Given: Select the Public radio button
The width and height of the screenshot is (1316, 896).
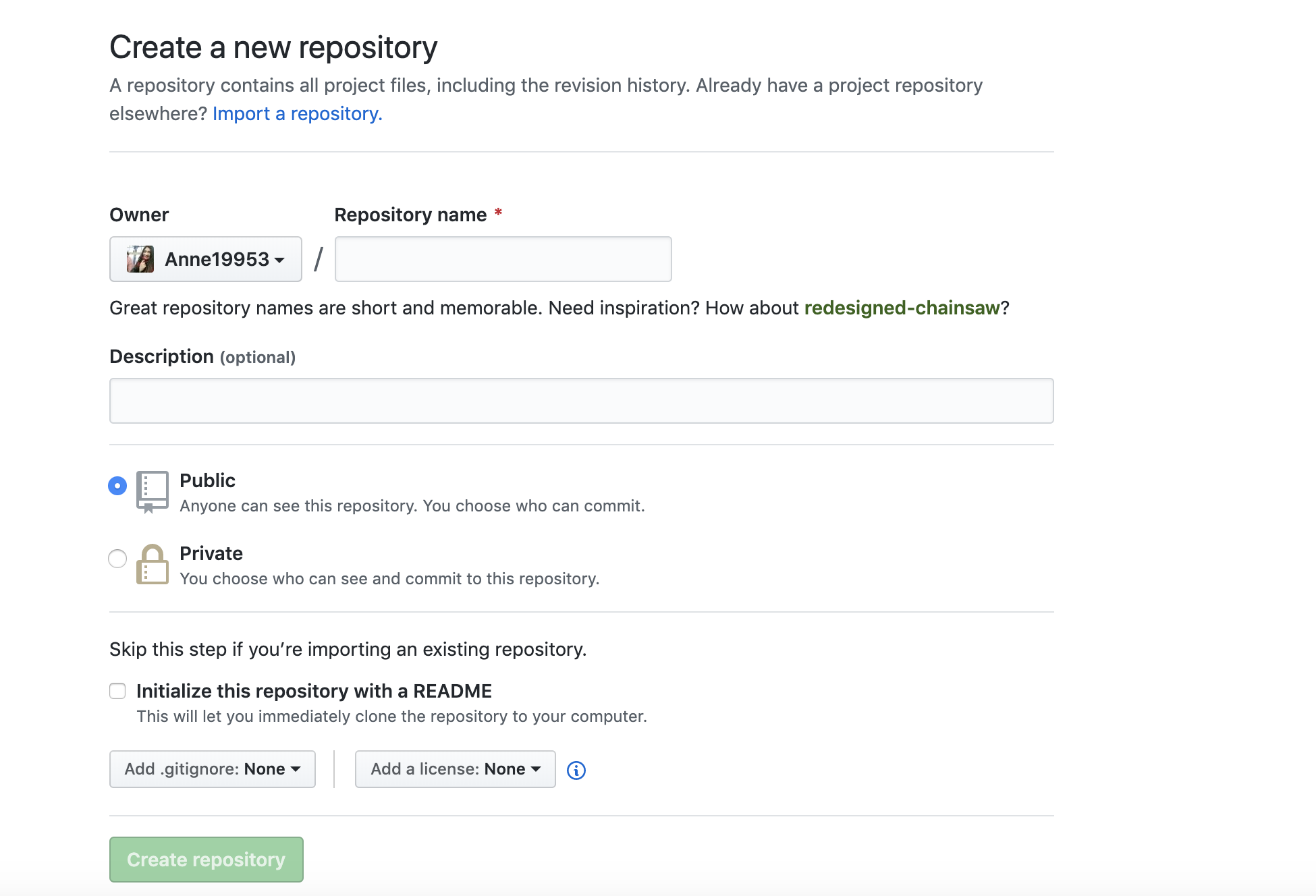Looking at the screenshot, I should [117, 486].
